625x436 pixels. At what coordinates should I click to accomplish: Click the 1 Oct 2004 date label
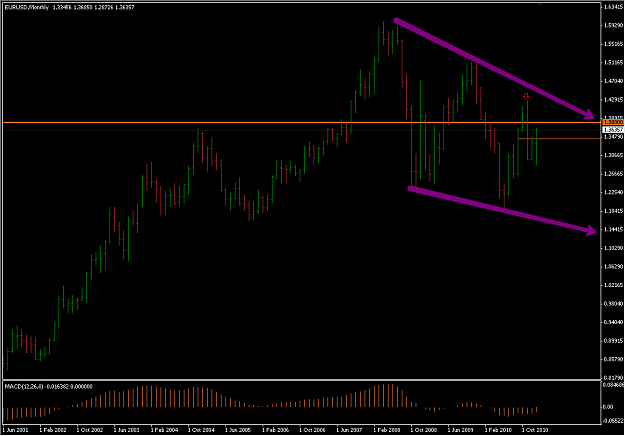tap(201, 430)
